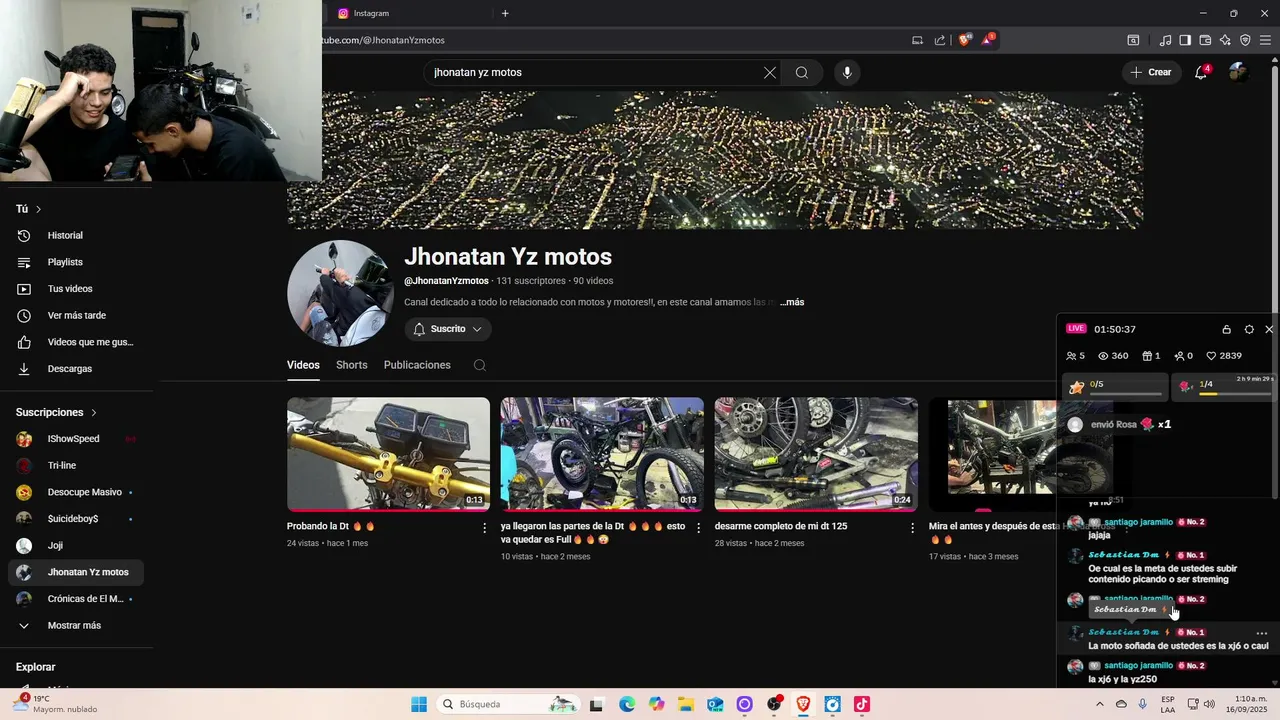The width and height of the screenshot is (1280, 720).
Task: Click the microphone icon in the system tray
Action: (x=1143, y=704)
